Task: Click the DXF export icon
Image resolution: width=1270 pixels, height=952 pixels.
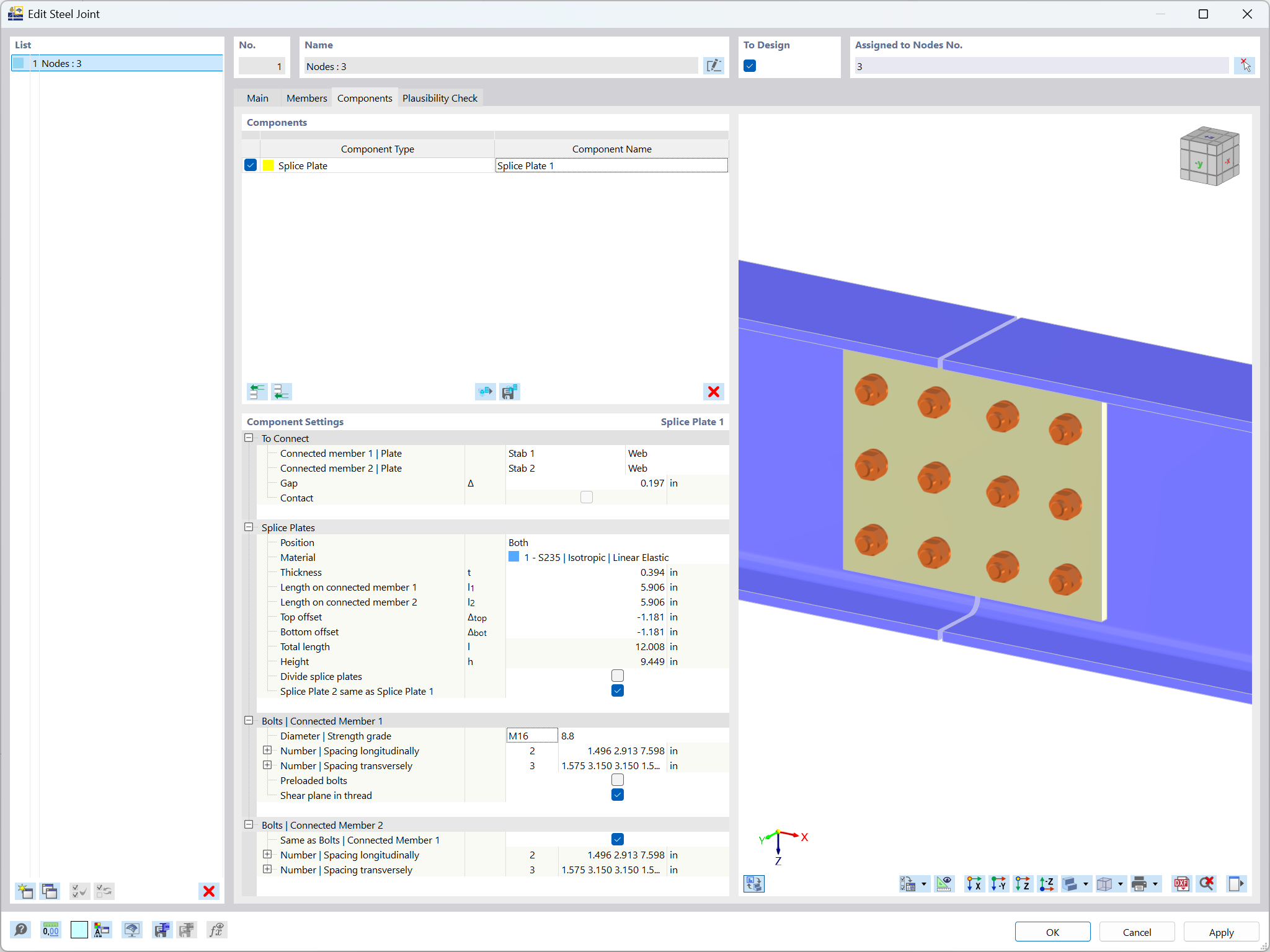Action: pos(1181,884)
